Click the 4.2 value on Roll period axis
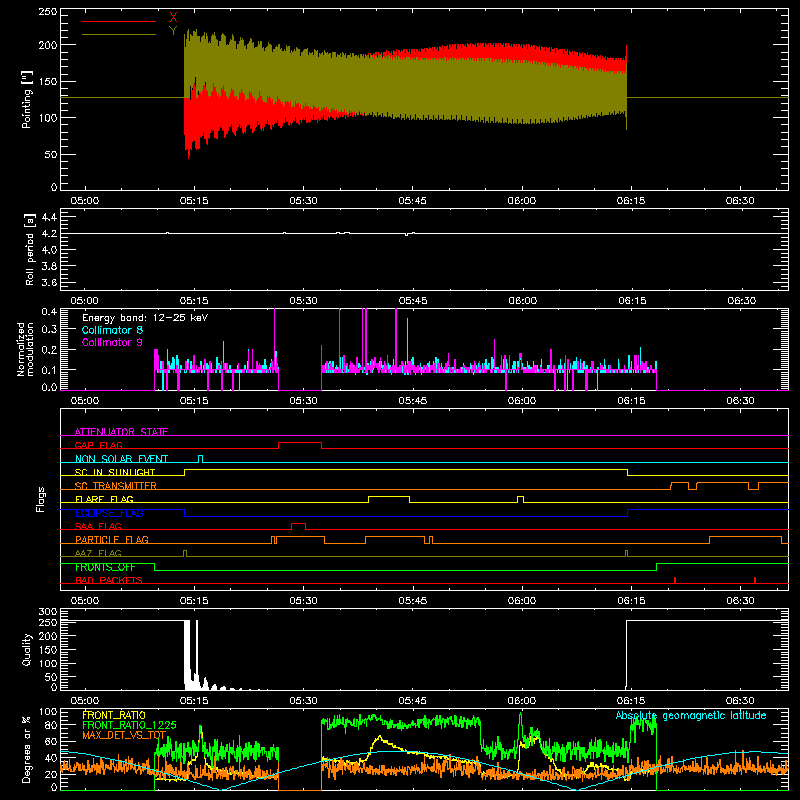 pyautogui.click(x=48, y=233)
